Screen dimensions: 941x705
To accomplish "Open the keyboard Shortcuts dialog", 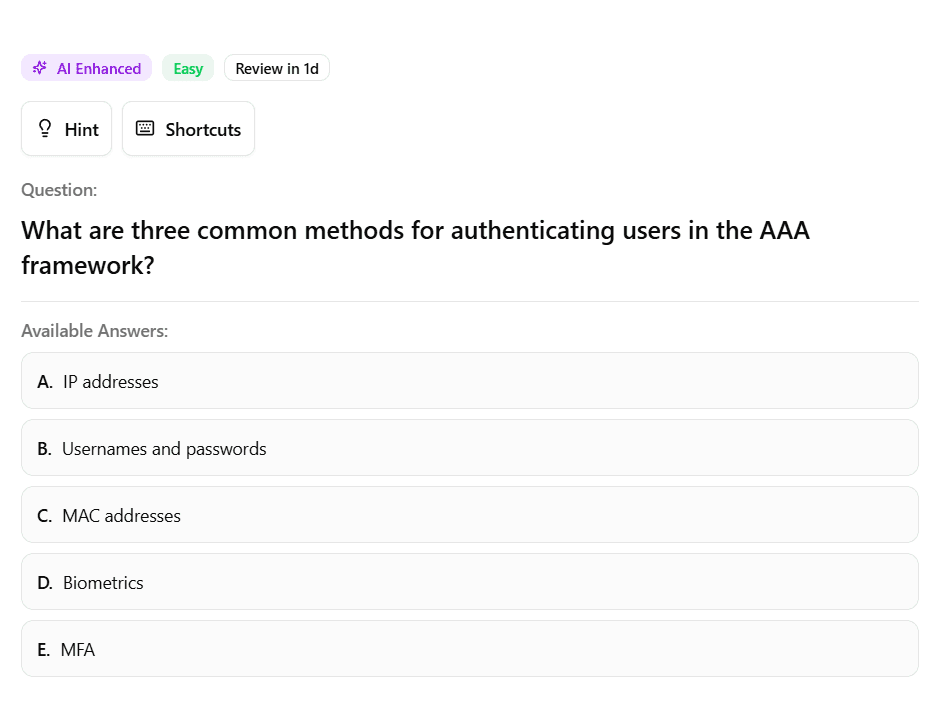I will pyautogui.click(x=188, y=128).
